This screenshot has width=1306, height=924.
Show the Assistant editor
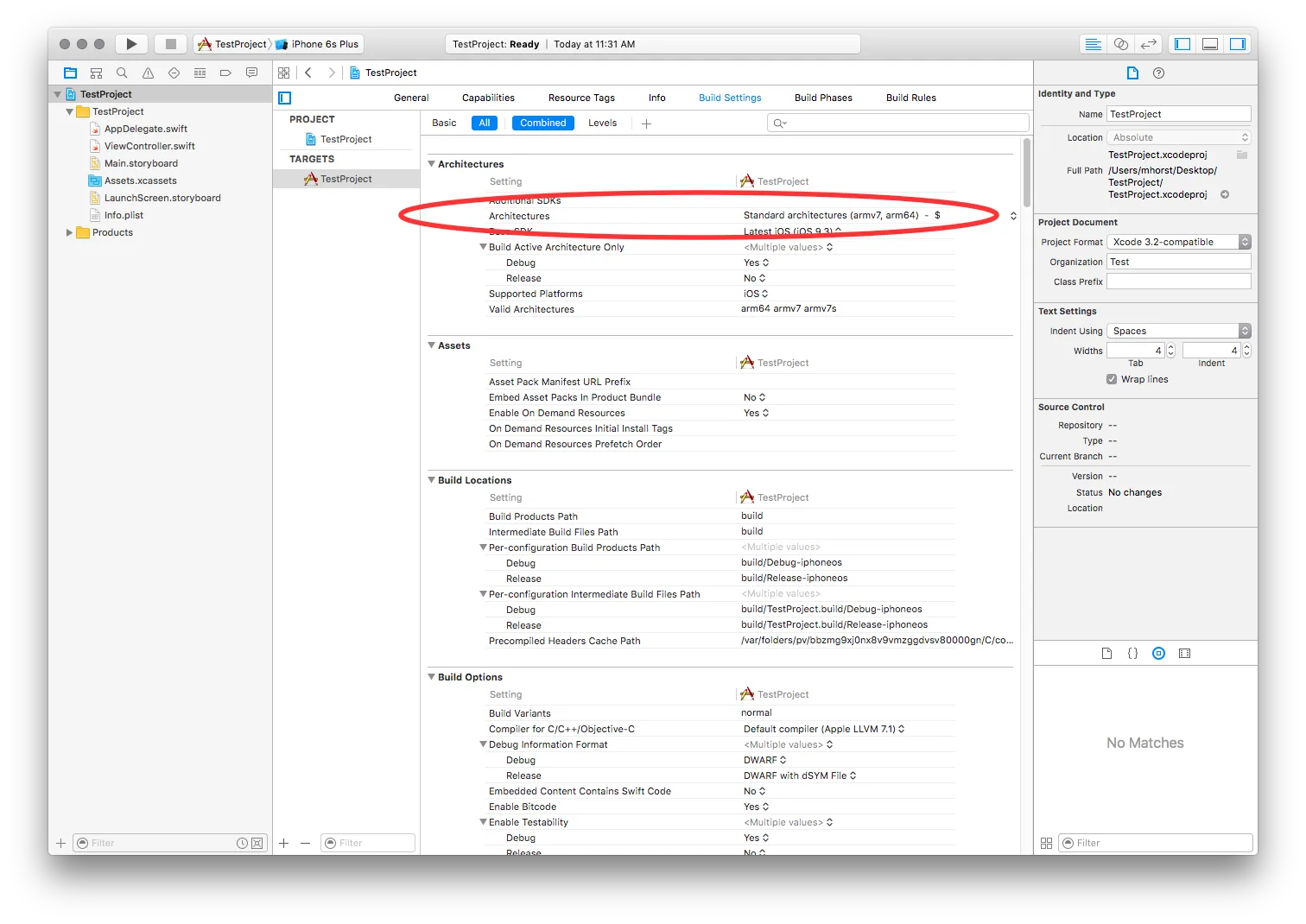click(x=1121, y=44)
